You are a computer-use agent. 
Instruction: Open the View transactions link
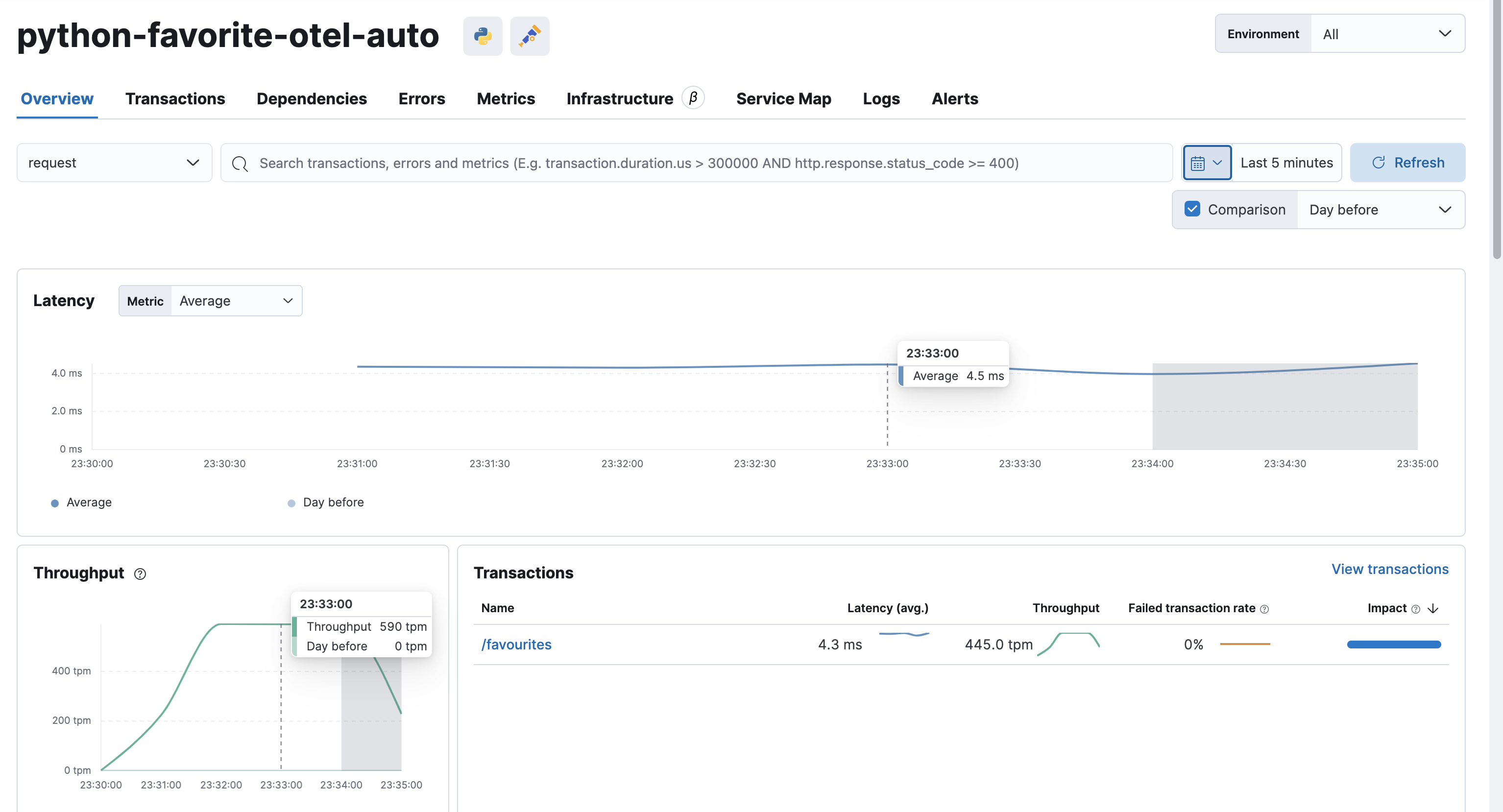tap(1390, 569)
